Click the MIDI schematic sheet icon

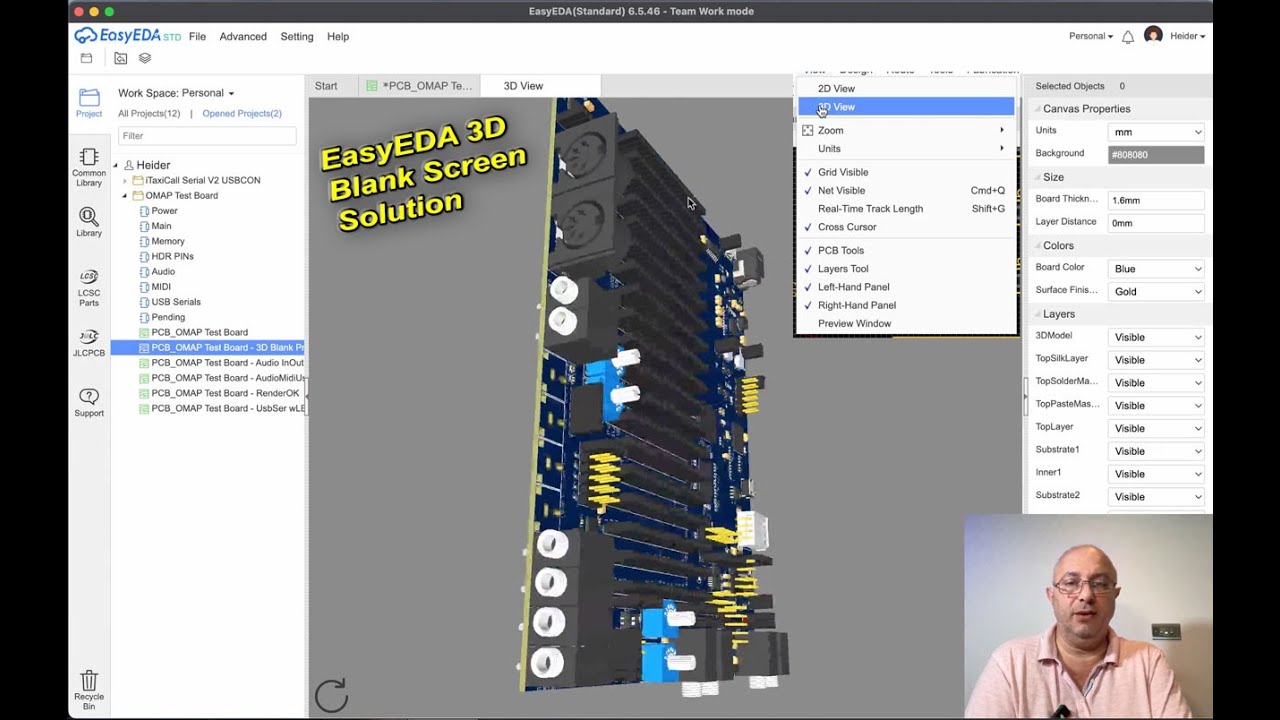[142, 287]
